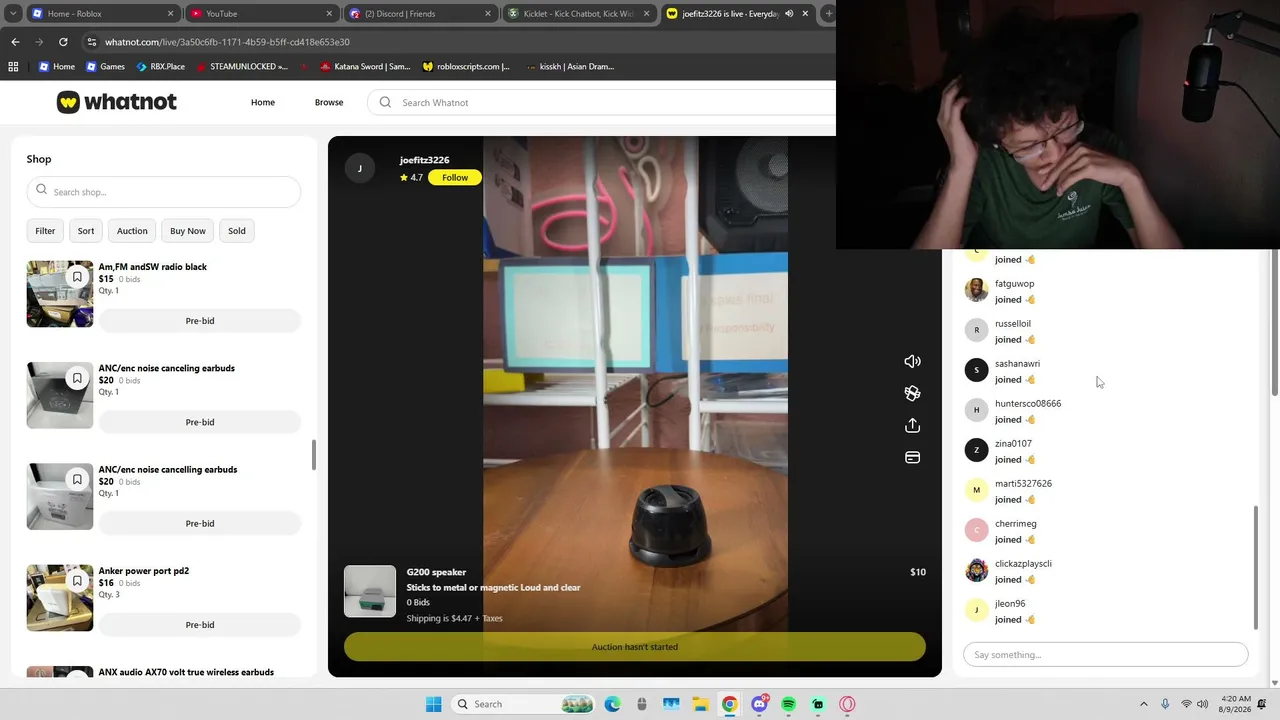
Task: Switch to Google Chrome on the taskbar
Action: [x=730, y=704]
